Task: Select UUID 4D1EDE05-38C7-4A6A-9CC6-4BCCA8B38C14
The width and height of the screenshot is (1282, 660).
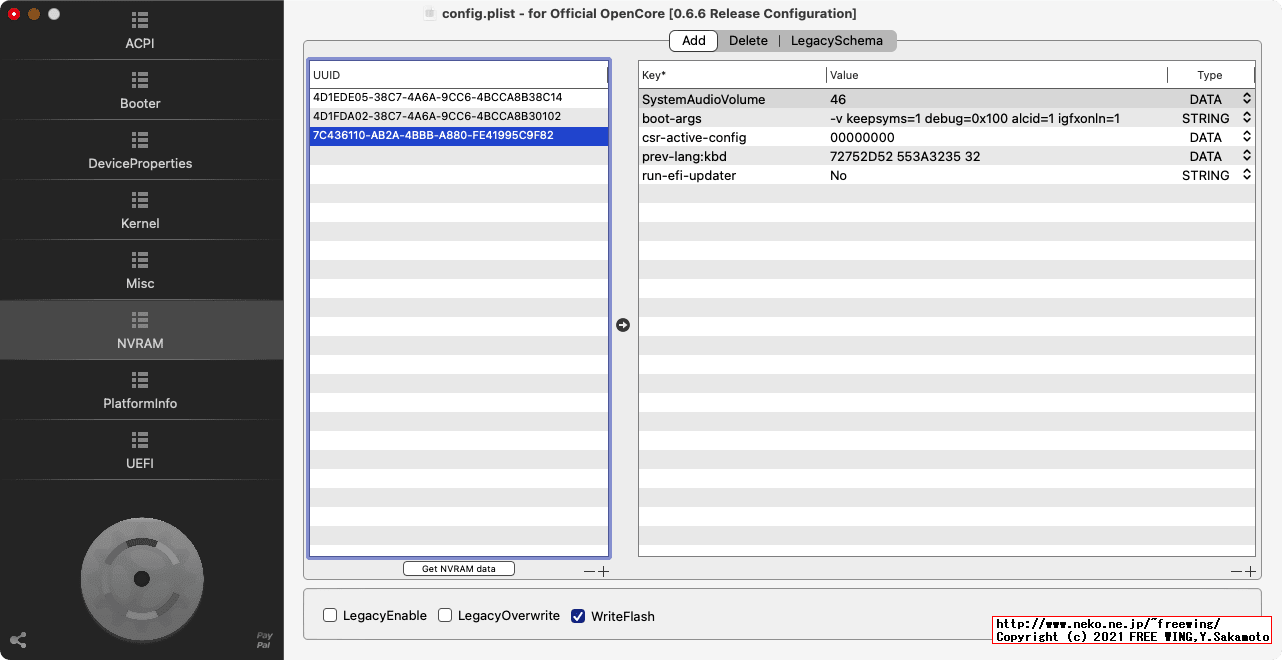Action: pyautogui.click(x=437, y=98)
